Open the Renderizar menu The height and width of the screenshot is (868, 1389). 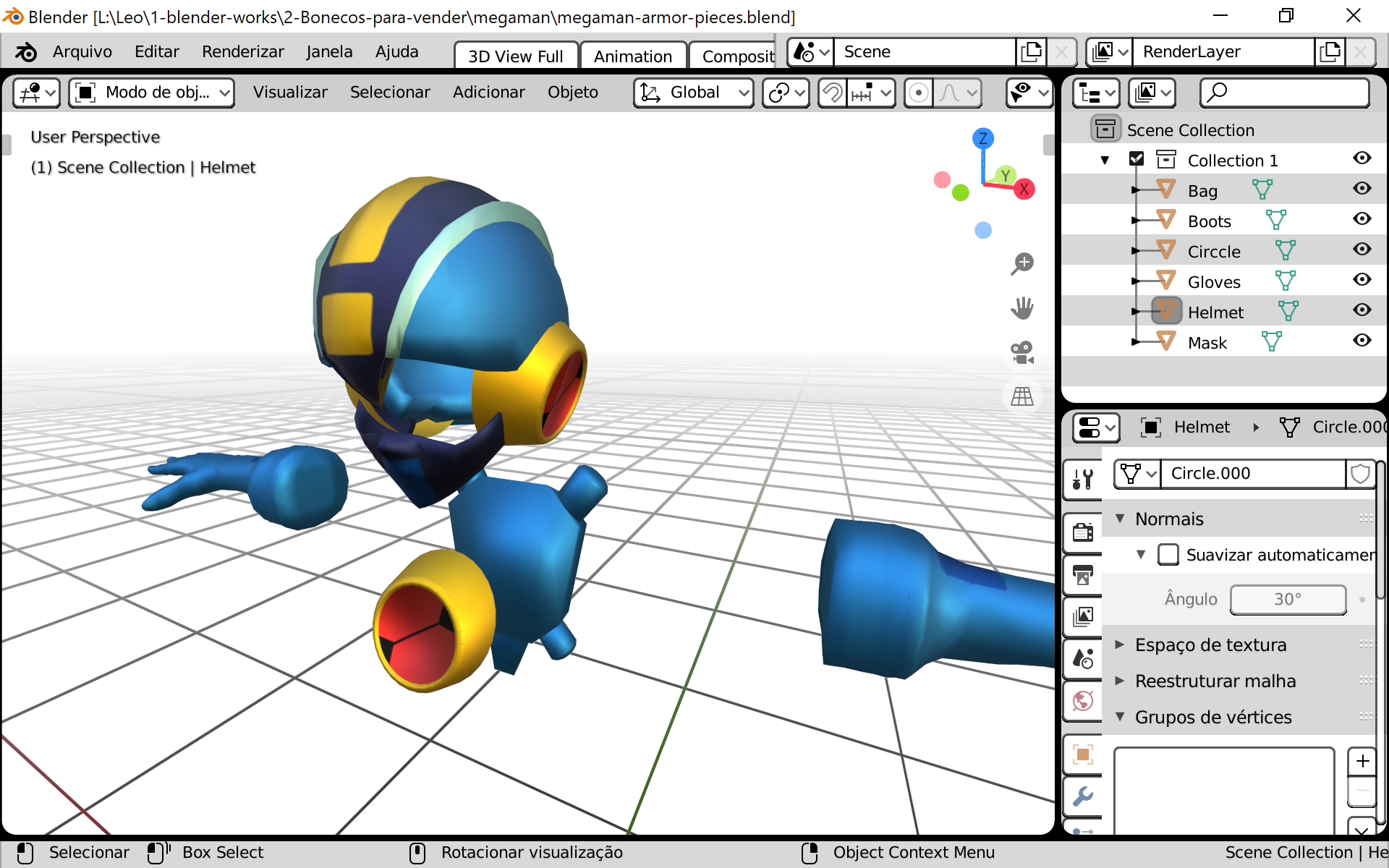pyautogui.click(x=242, y=52)
